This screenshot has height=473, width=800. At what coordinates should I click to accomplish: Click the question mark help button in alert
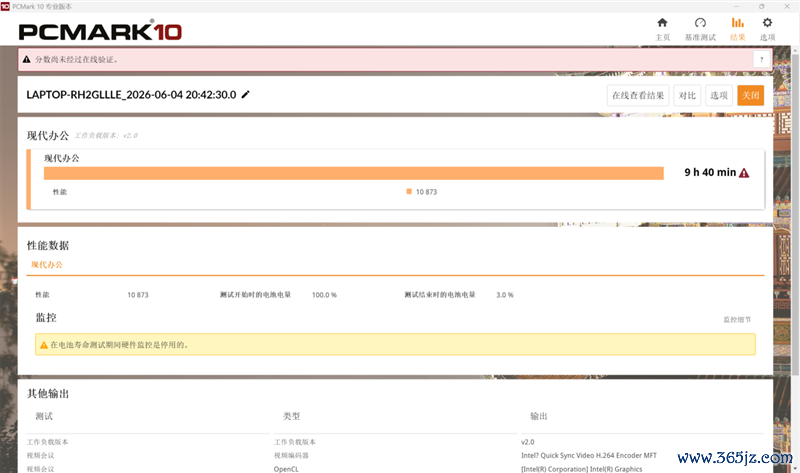tap(762, 60)
